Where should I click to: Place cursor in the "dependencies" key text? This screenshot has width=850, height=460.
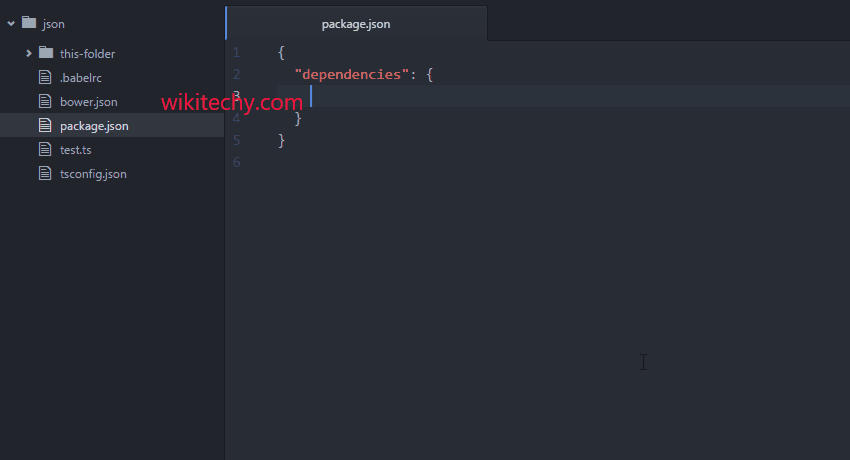pyautogui.click(x=350, y=74)
